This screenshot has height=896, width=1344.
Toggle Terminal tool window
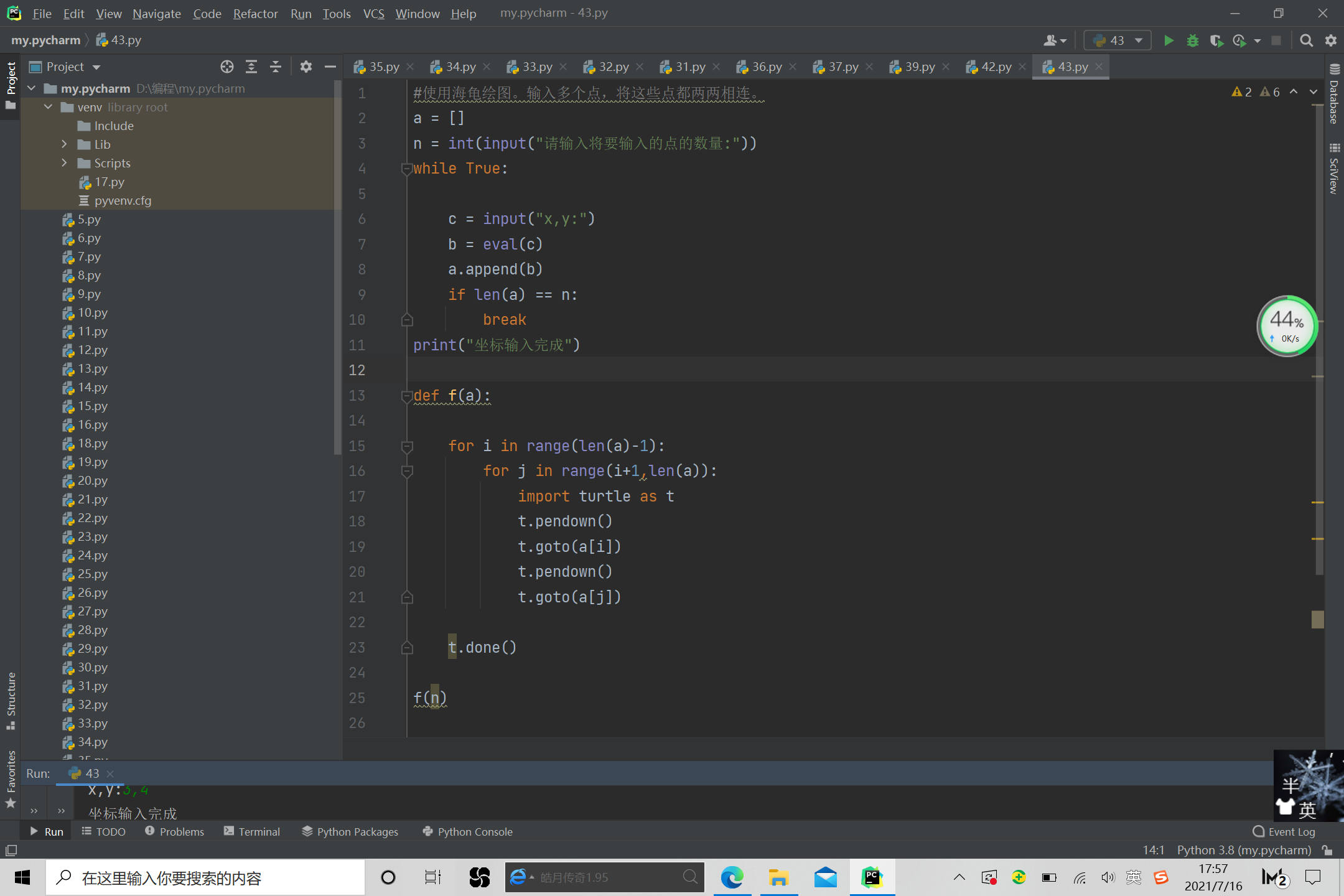click(x=252, y=832)
